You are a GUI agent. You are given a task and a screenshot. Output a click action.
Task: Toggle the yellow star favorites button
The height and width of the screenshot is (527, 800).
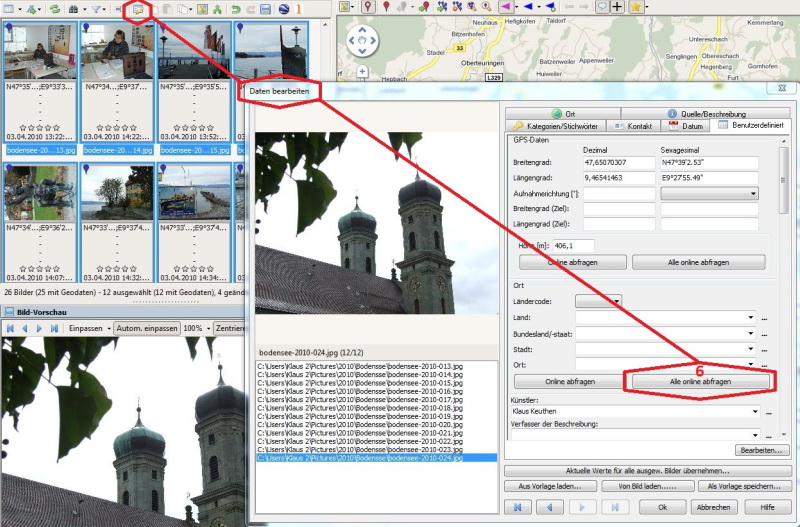pos(636,7)
